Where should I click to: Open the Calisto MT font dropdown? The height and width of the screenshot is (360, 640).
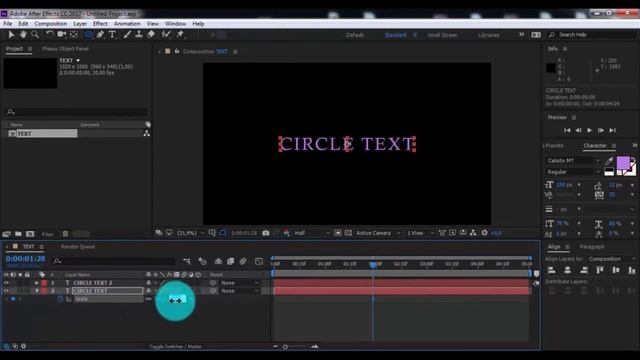point(574,161)
